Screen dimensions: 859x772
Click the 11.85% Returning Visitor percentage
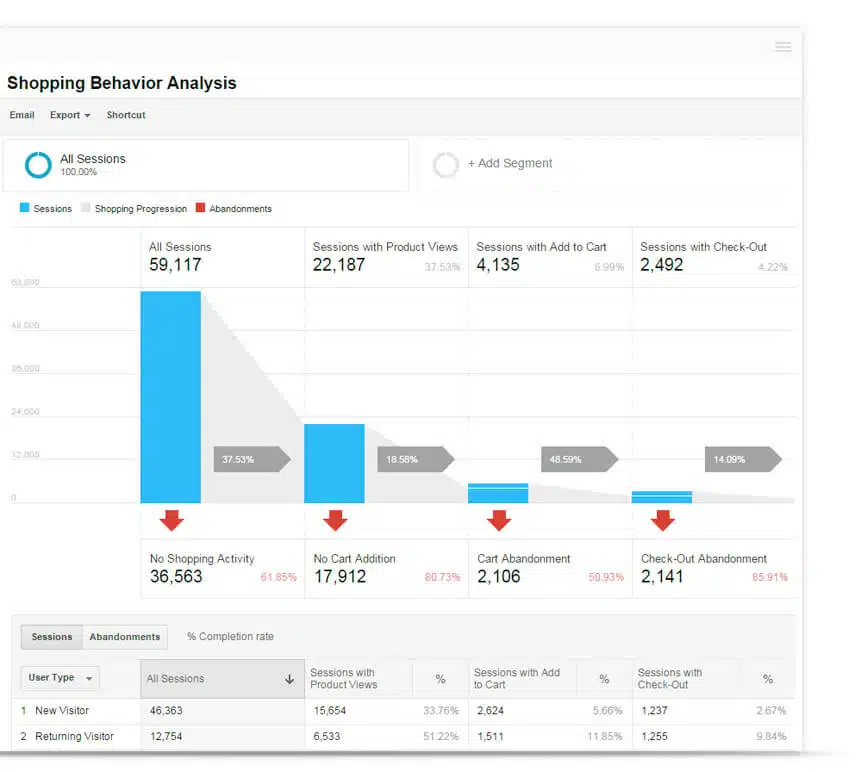click(x=605, y=736)
